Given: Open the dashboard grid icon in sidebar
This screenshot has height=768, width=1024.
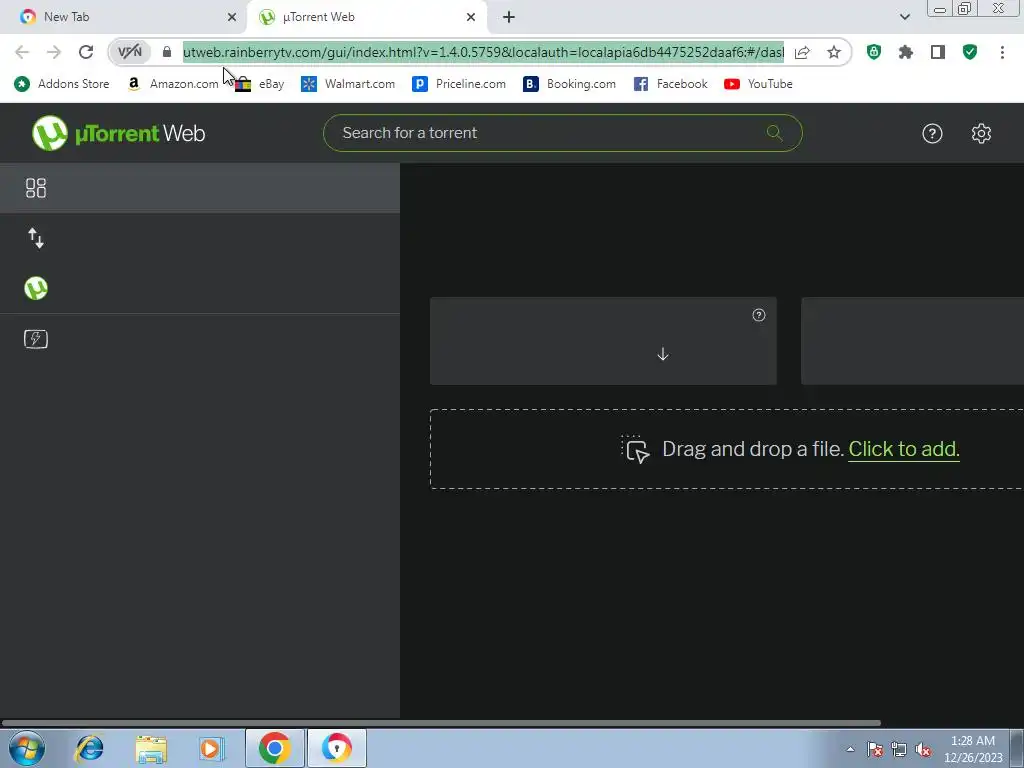Looking at the screenshot, I should 36,188.
